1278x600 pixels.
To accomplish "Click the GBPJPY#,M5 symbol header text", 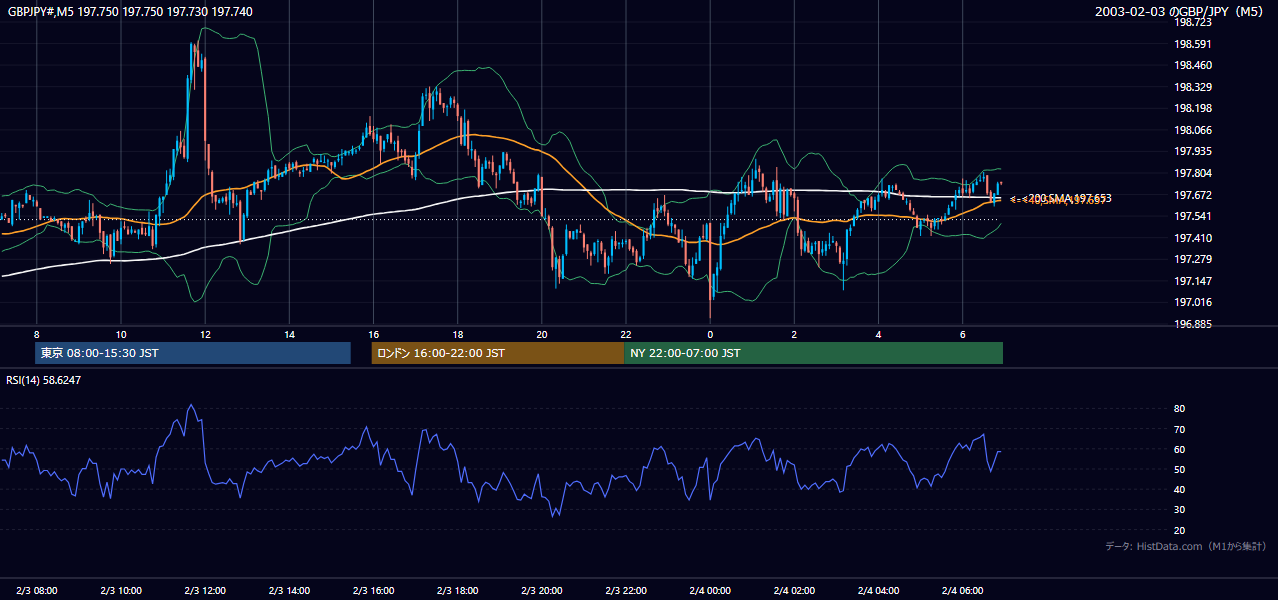I will pyautogui.click(x=130, y=11).
